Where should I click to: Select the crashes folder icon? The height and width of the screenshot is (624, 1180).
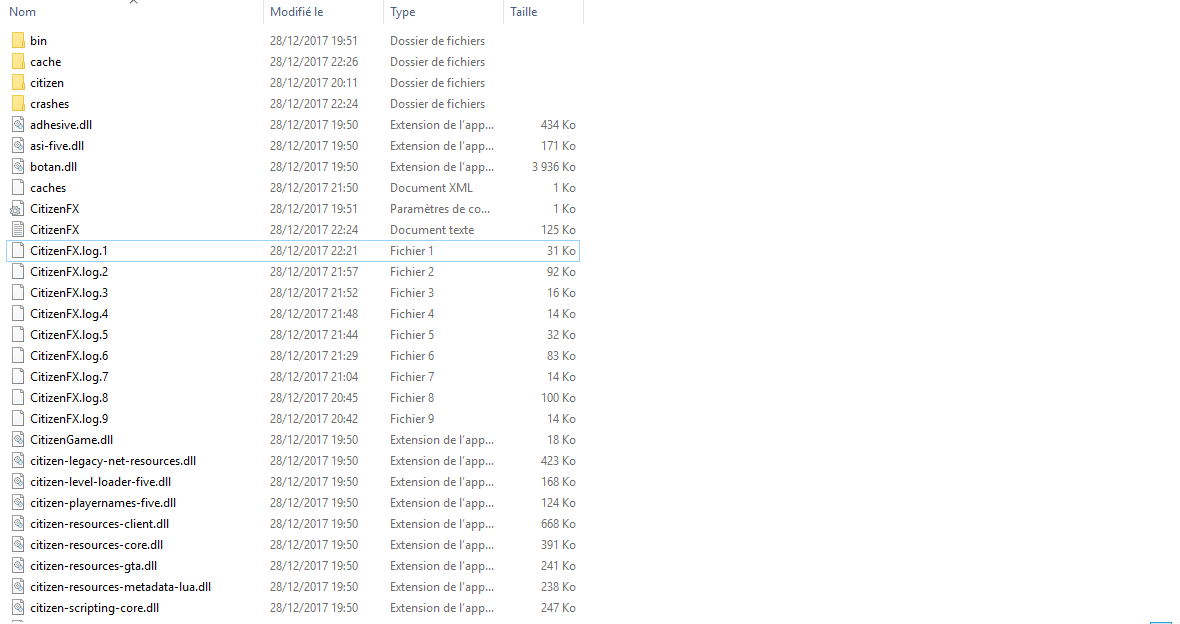pos(18,104)
